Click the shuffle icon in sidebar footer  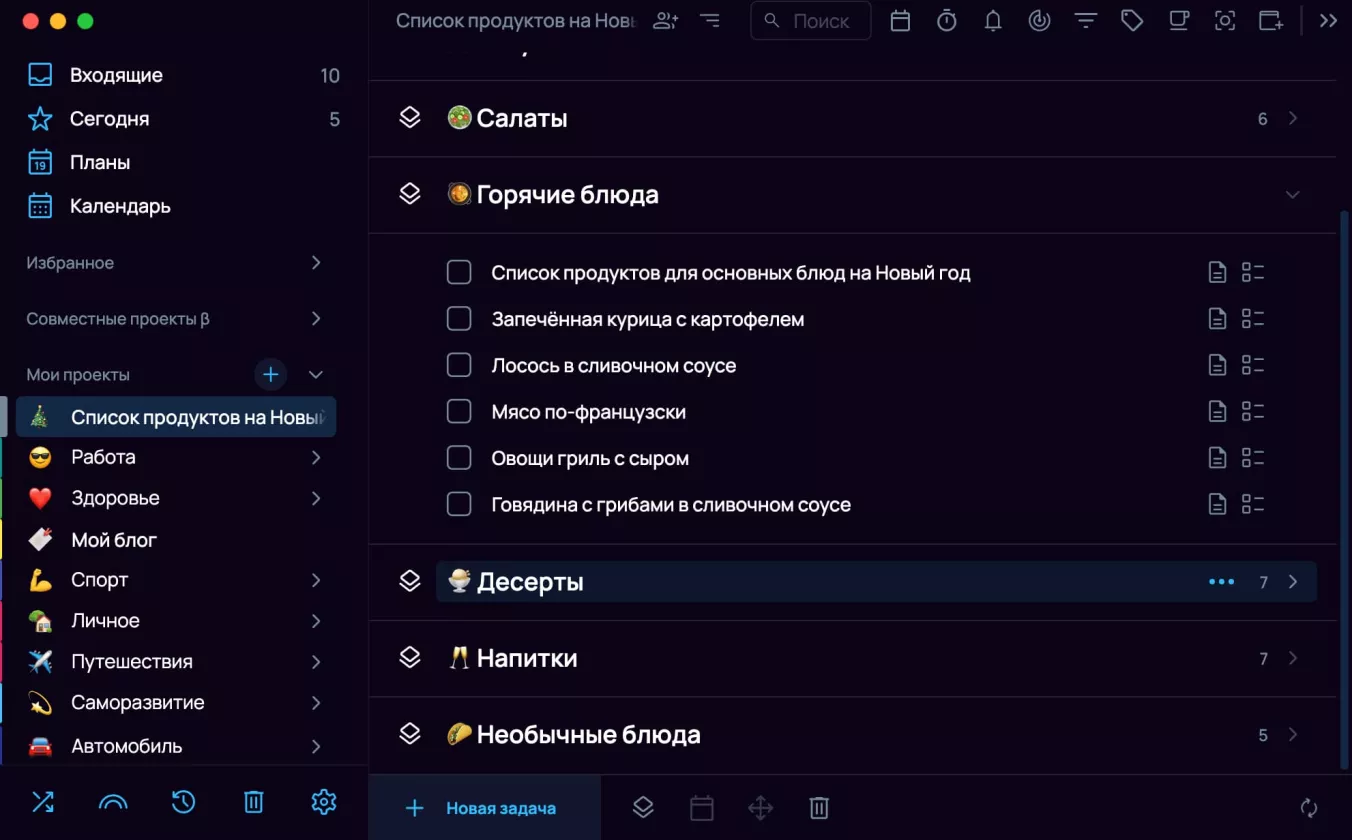(x=43, y=802)
